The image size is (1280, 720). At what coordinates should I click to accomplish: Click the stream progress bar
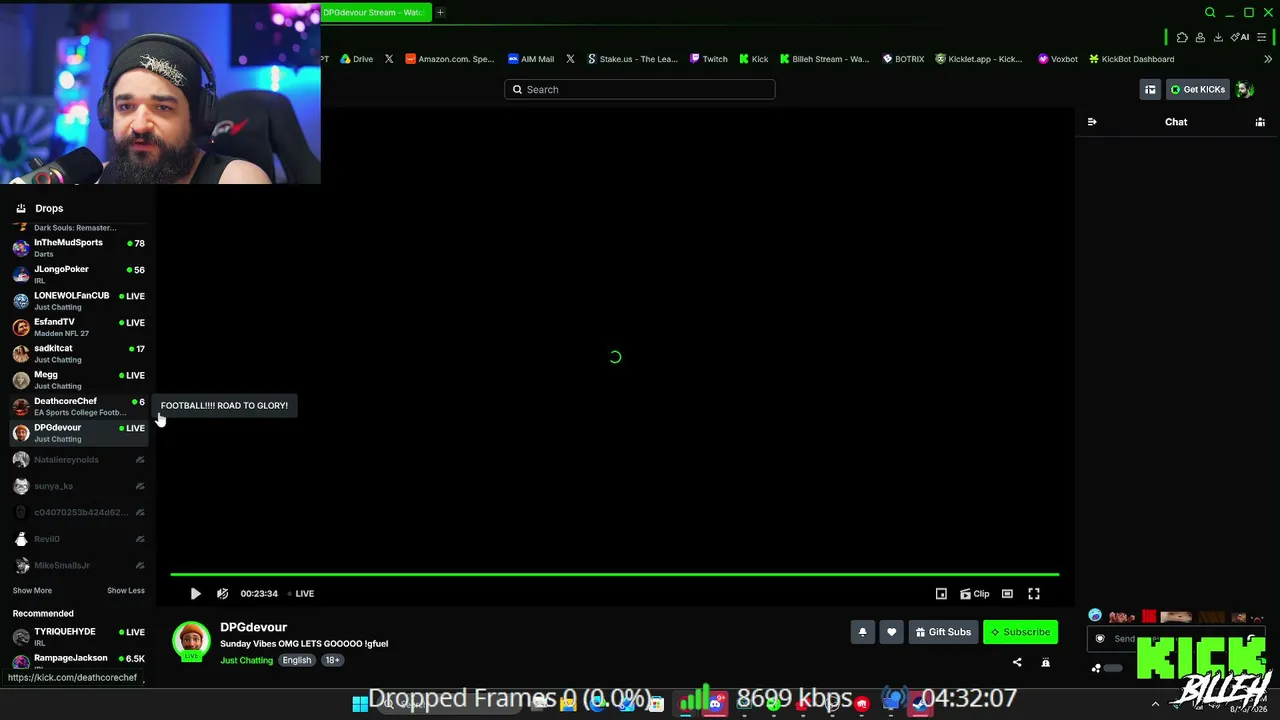coord(614,574)
